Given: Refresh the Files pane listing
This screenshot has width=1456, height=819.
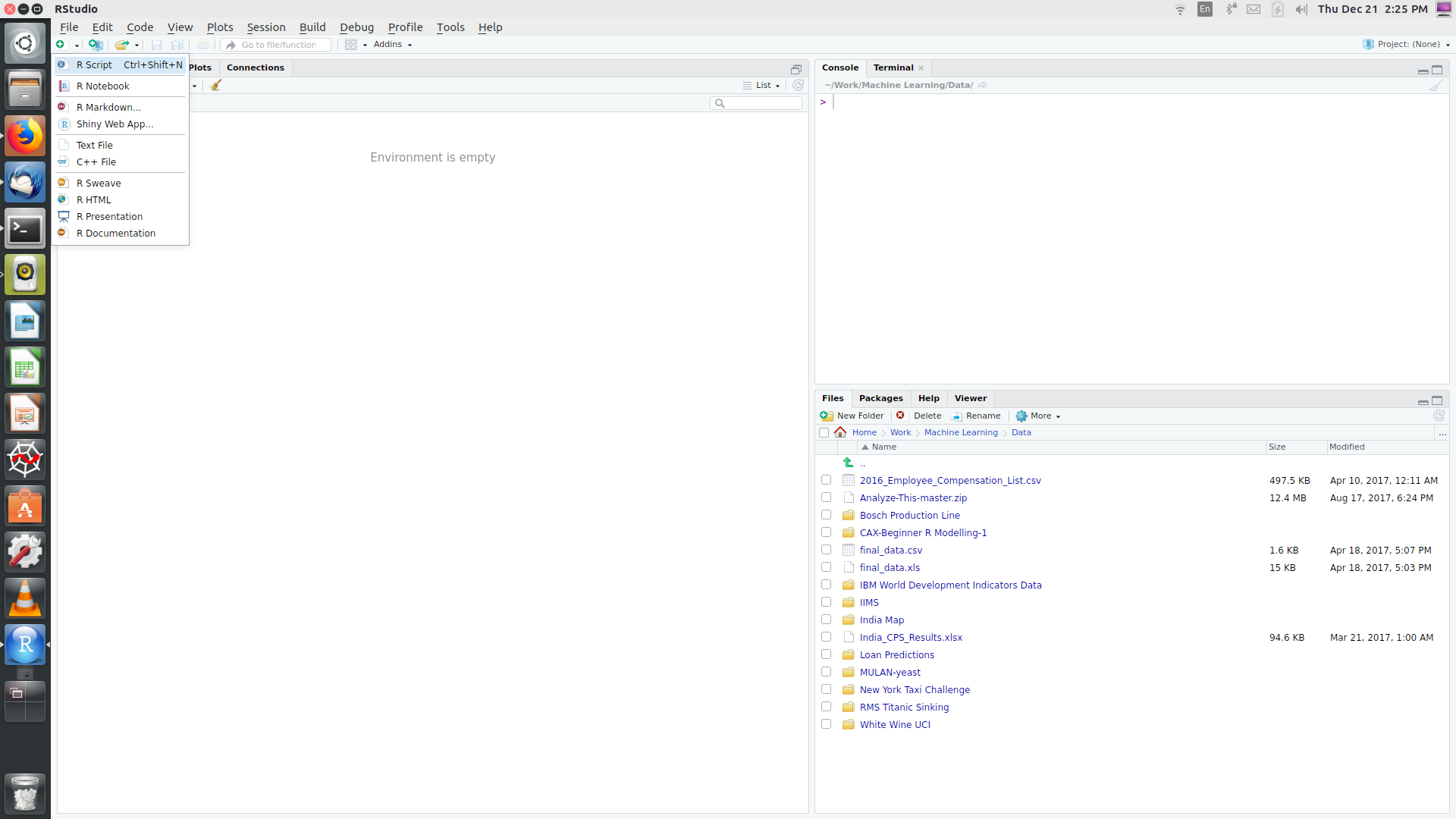Looking at the screenshot, I should click(x=1439, y=416).
